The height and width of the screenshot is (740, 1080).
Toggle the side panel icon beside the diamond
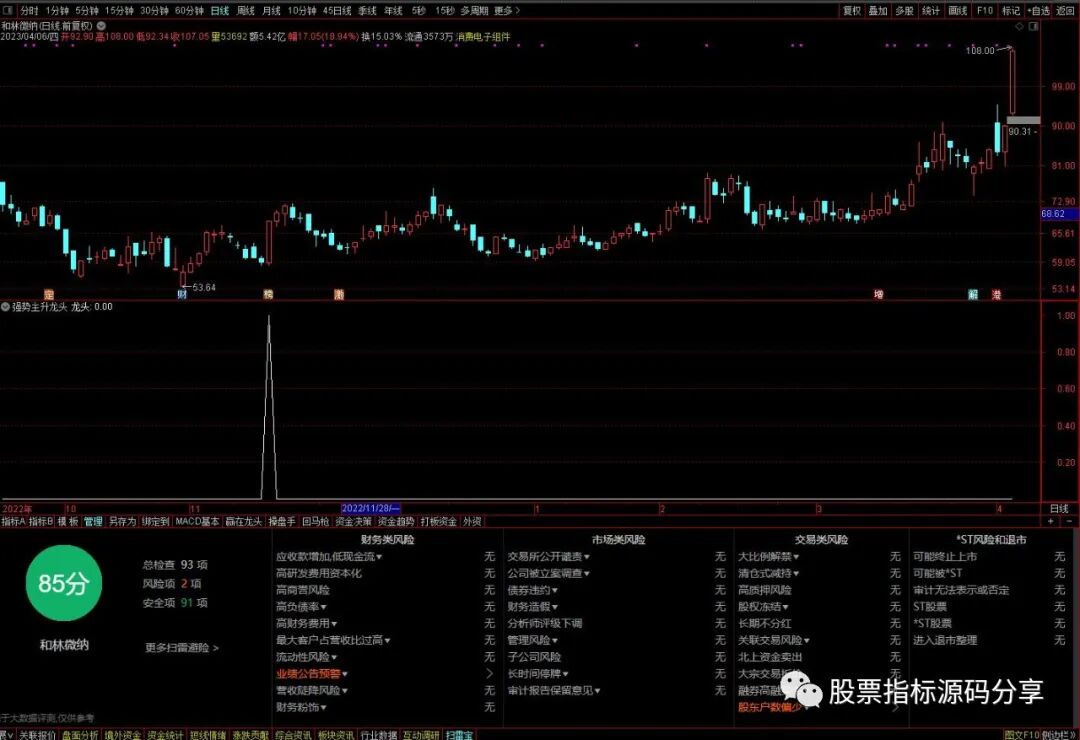tap(1034, 26)
